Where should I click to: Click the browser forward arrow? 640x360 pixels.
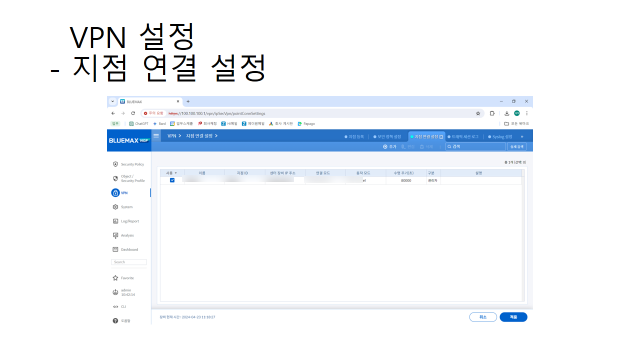[x=123, y=113]
